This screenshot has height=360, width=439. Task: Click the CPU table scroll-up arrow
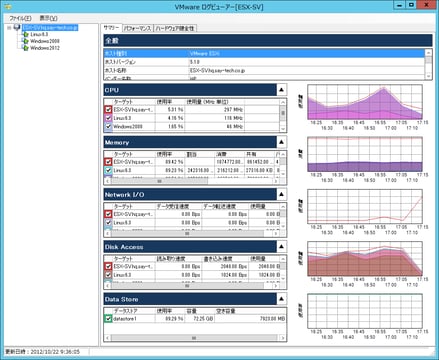(283, 102)
